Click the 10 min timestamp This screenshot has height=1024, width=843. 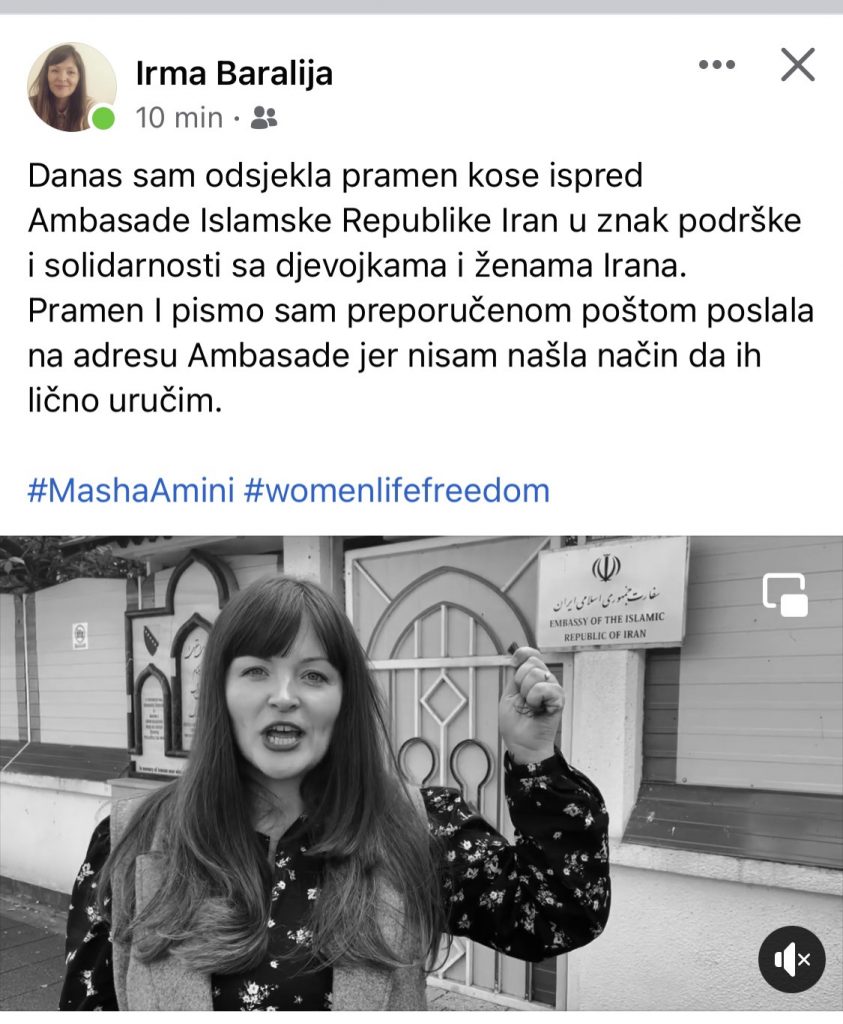click(180, 118)
